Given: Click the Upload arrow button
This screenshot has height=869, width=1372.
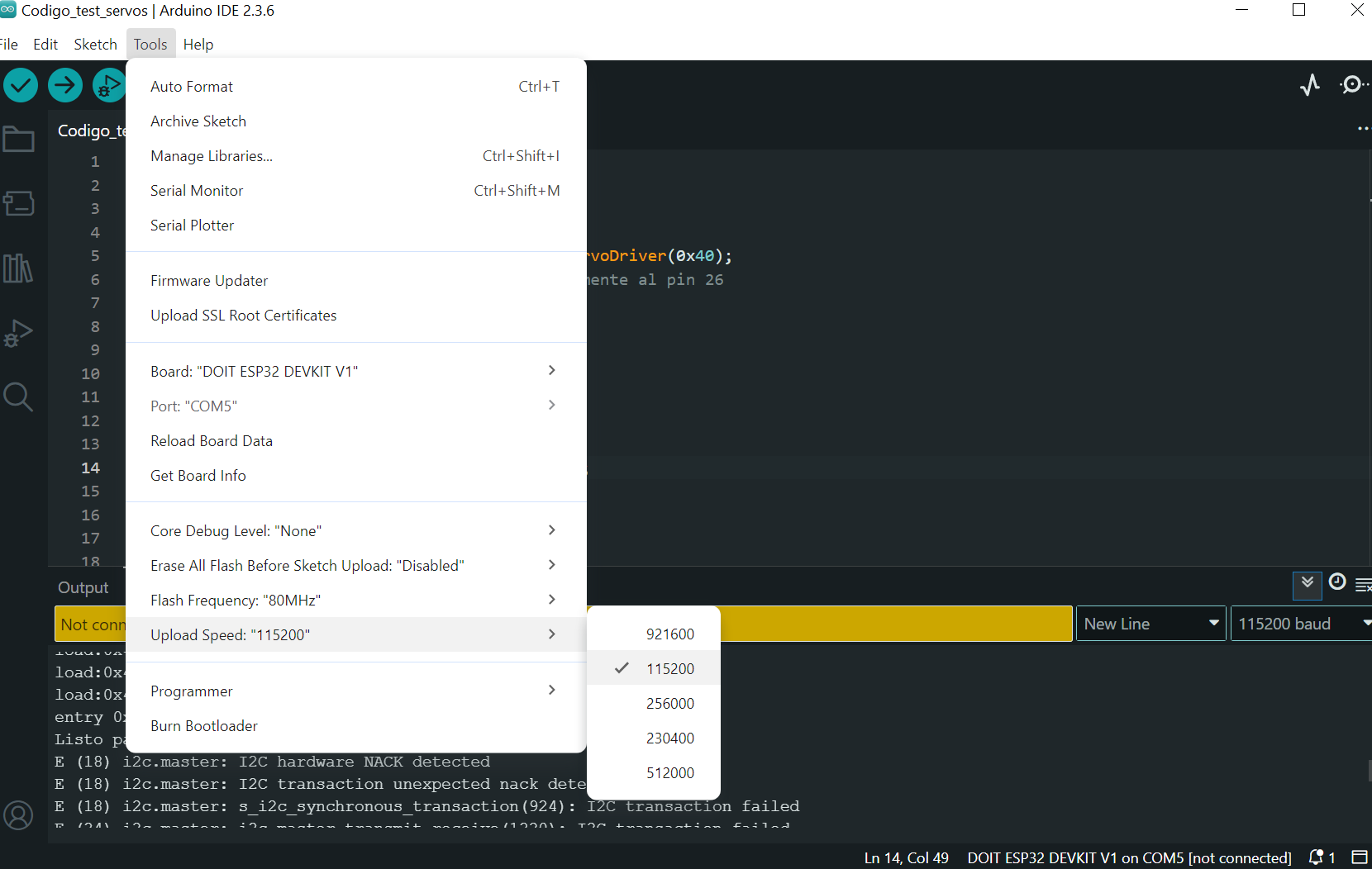Looking at the screenshot, I should coord(65,85).
